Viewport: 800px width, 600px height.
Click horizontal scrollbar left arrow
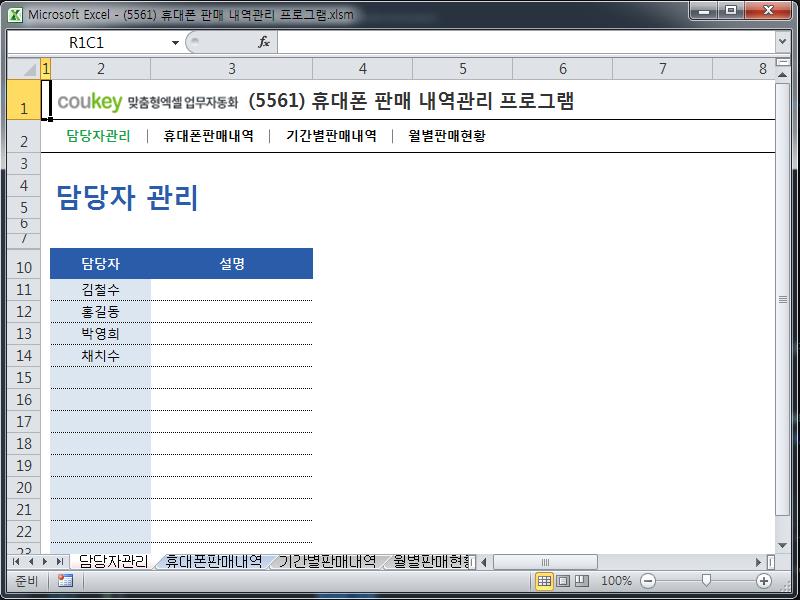tap(484, 562)
